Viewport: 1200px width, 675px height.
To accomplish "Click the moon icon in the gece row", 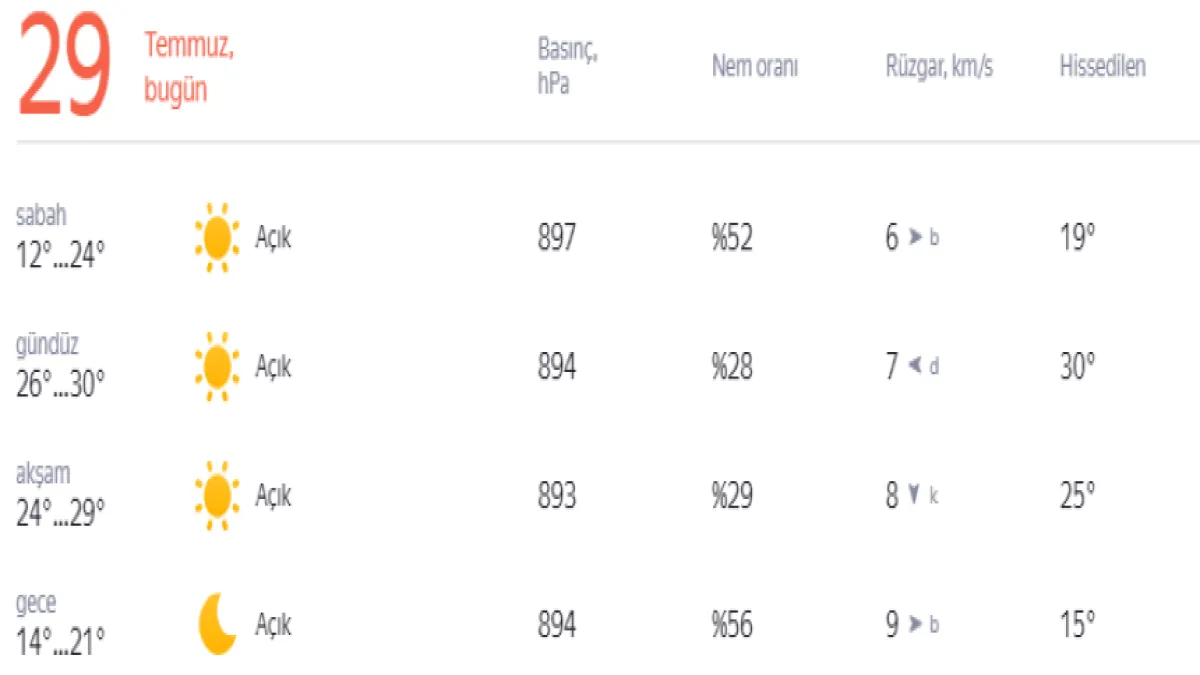I will pos(216,624).
